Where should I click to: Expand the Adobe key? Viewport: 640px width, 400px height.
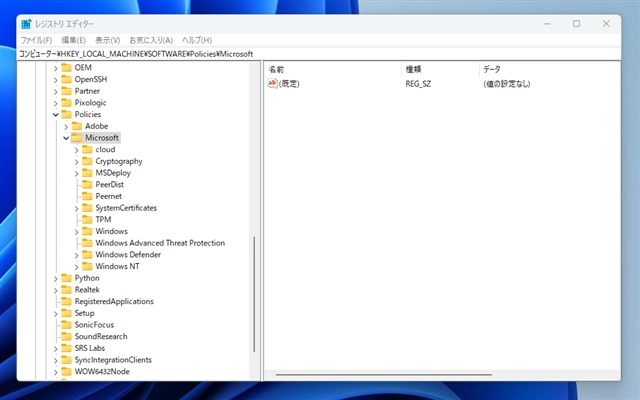coord(66,127)
